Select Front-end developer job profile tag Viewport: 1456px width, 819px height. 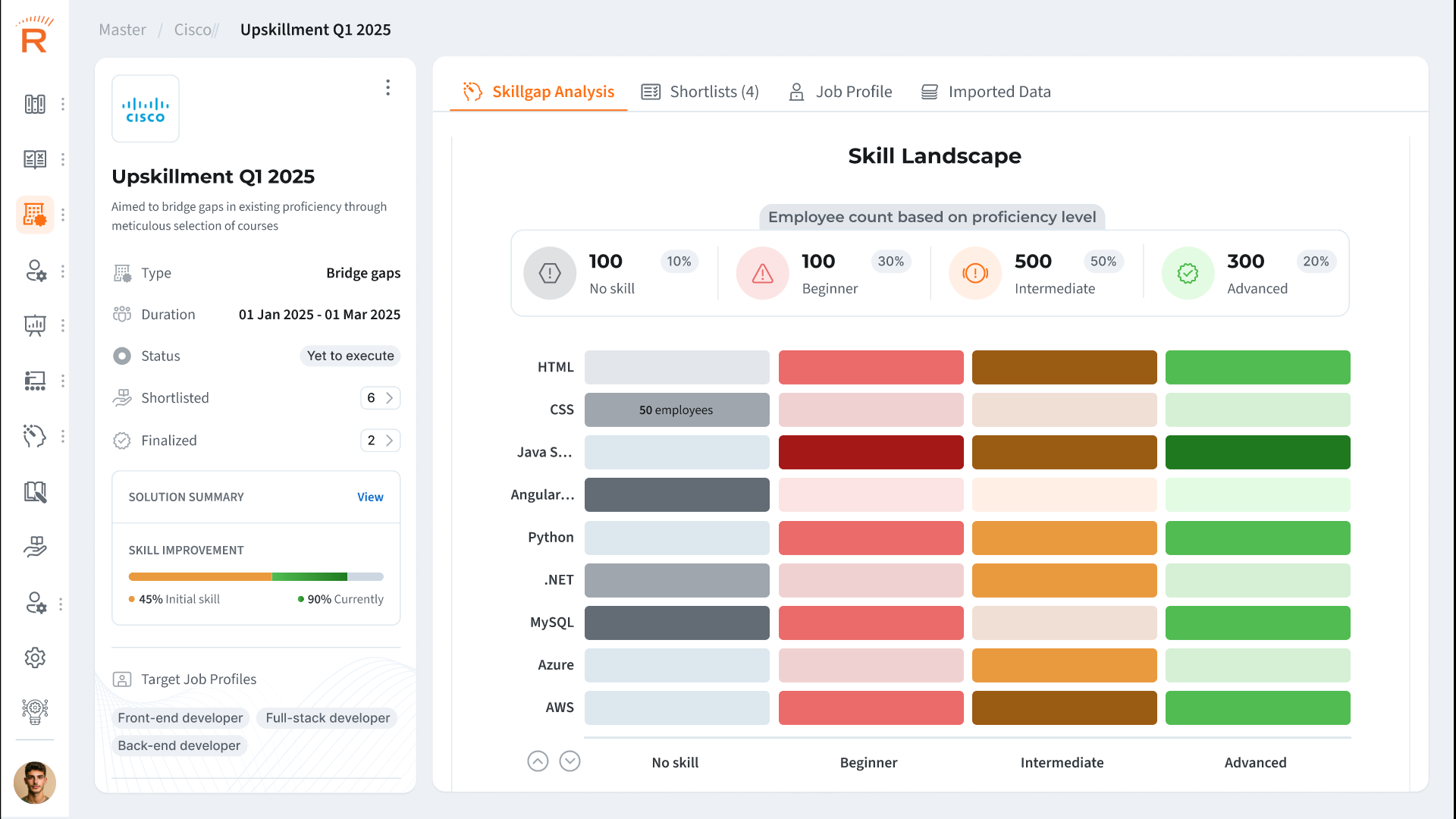[x=180, y=717]
